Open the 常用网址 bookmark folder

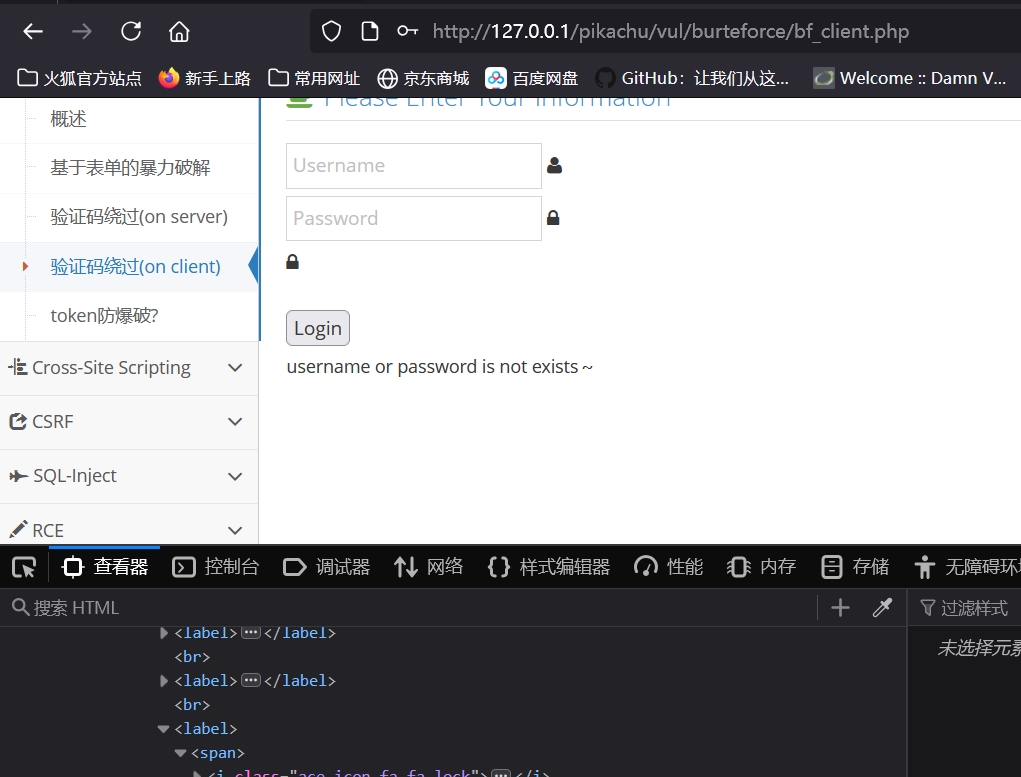(314, 78)
